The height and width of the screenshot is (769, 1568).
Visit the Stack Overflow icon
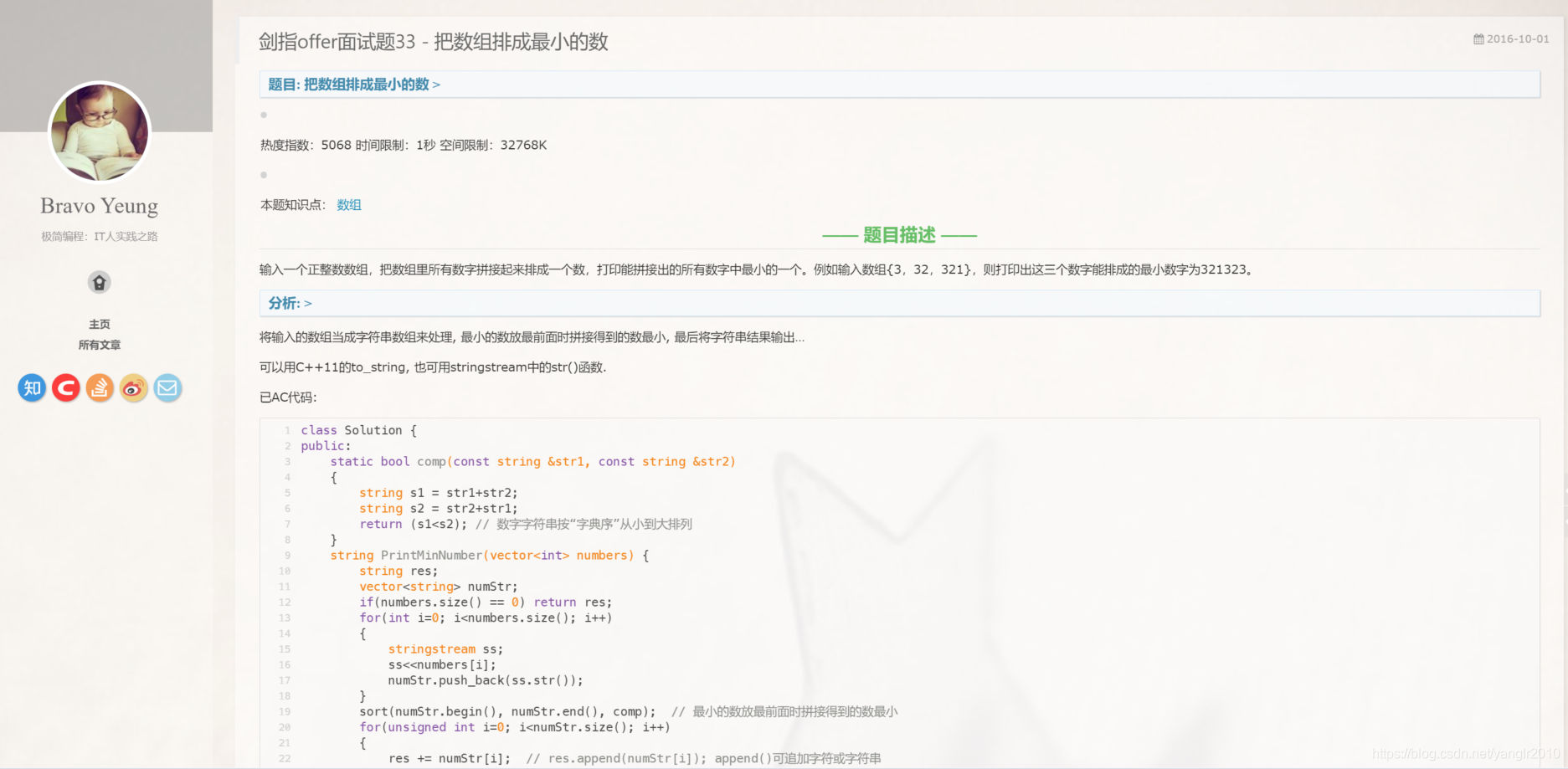100,387
